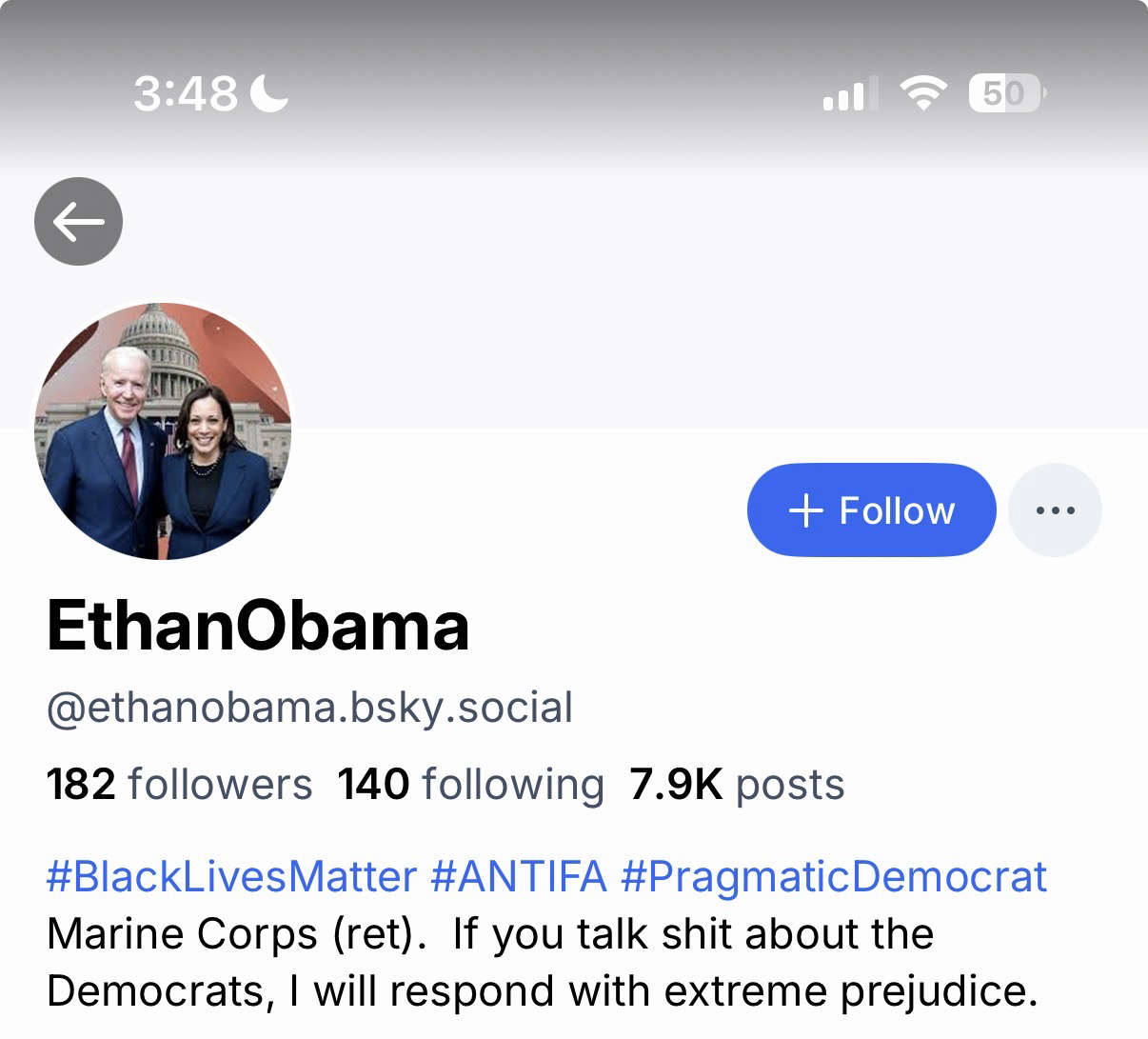The width and height of the screenshot is (1148, 1039).
Task: Open the three-dot more options menu
Action: (x=1055, y=510)
